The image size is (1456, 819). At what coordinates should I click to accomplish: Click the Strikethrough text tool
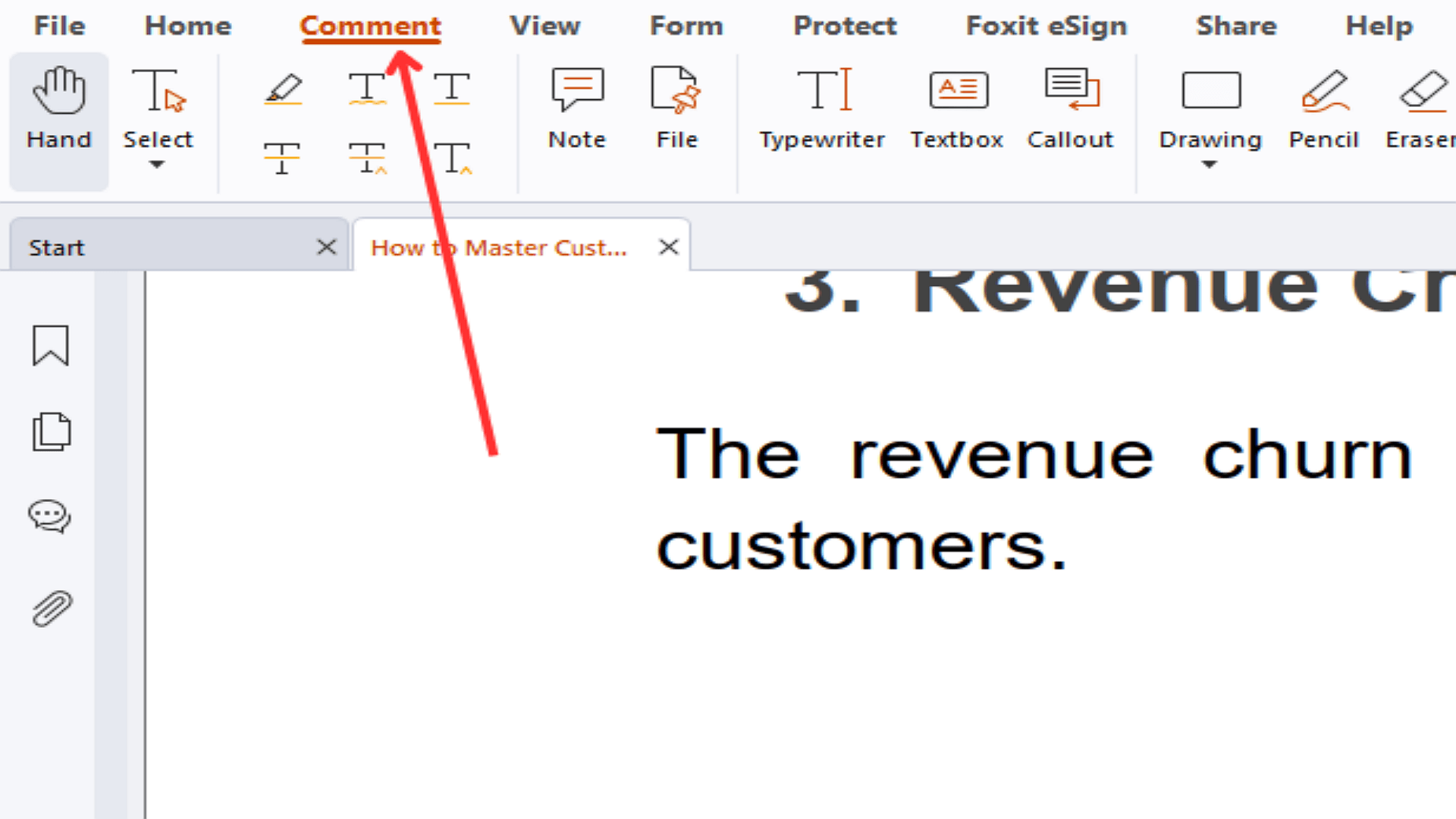[283, 156]
